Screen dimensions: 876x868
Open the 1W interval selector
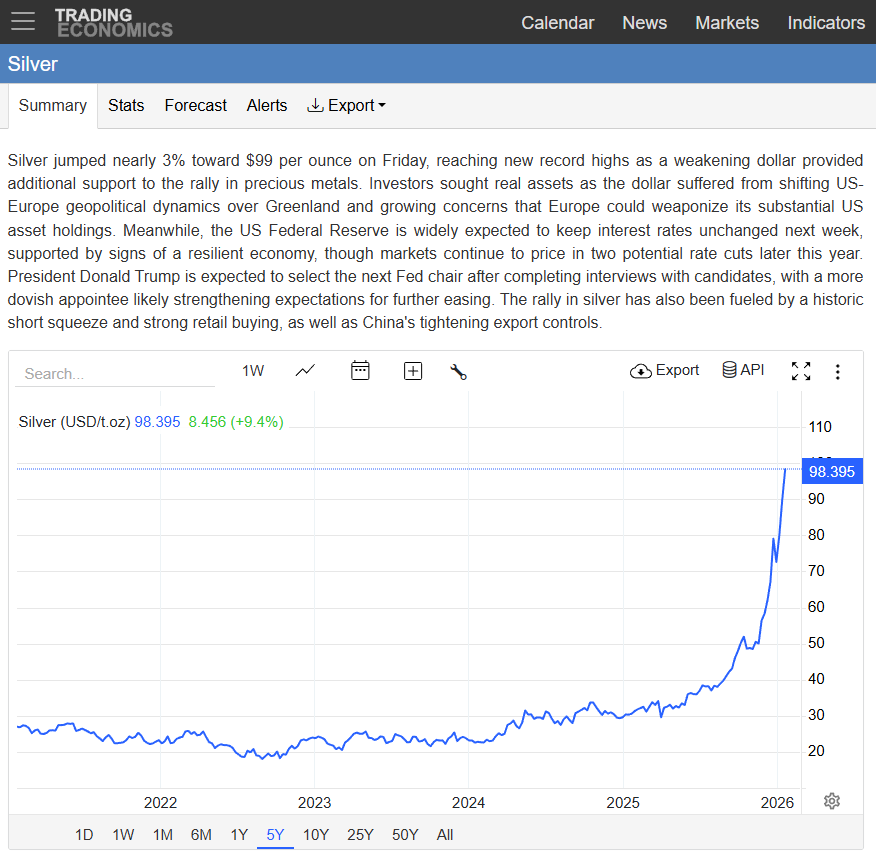pyautogui.click(x=253, y=371)
